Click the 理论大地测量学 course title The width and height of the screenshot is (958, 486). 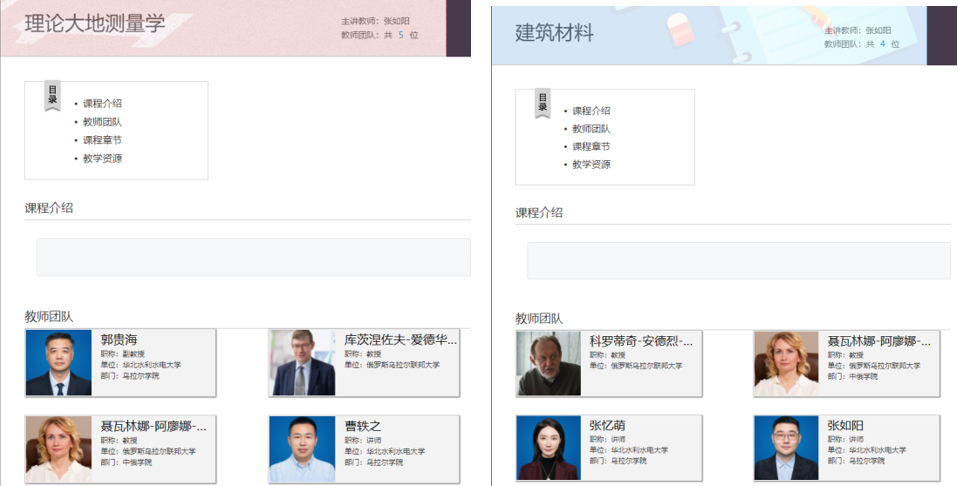[x=95, y=24]
